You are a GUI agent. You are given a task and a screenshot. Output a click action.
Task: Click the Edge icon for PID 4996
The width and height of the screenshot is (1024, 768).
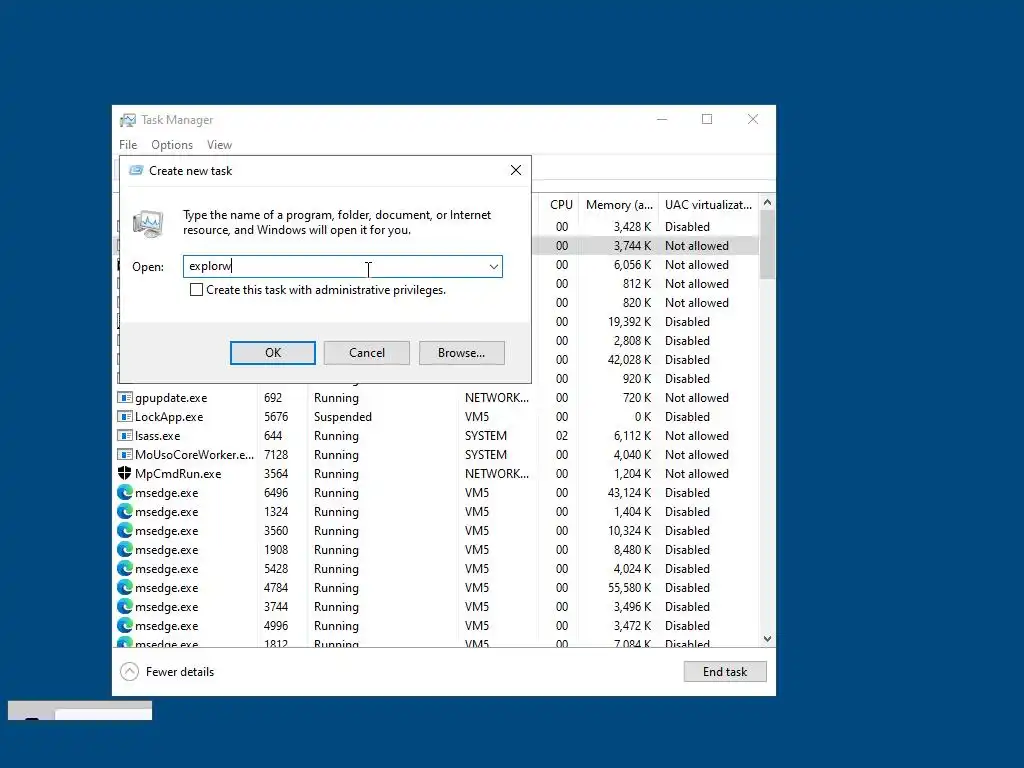point(125,625)
